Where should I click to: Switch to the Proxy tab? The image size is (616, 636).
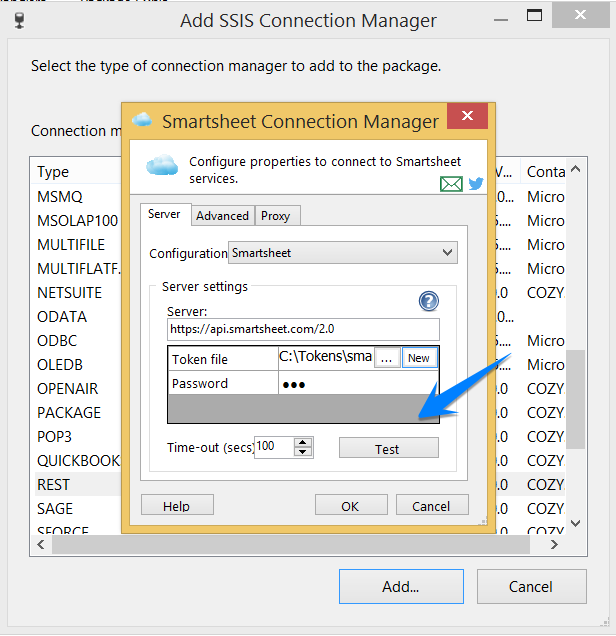(276, 215)
